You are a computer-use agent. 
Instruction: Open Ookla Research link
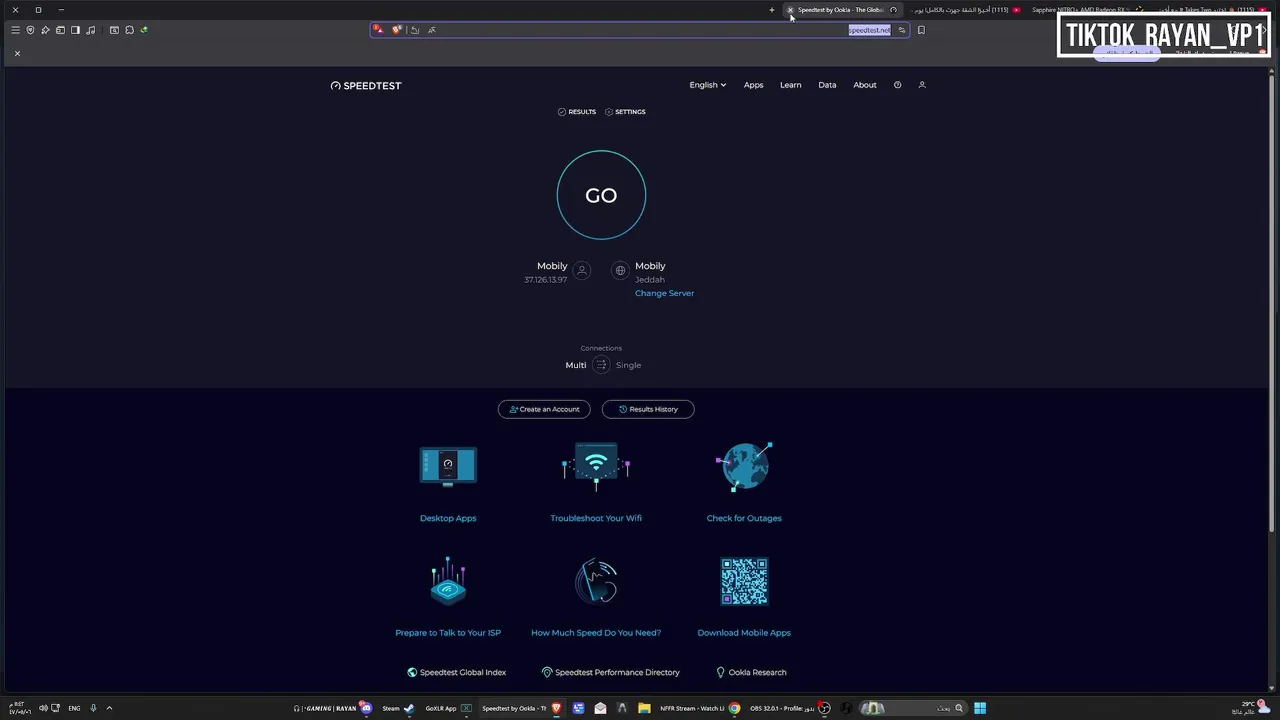click(x=751, y=673)
